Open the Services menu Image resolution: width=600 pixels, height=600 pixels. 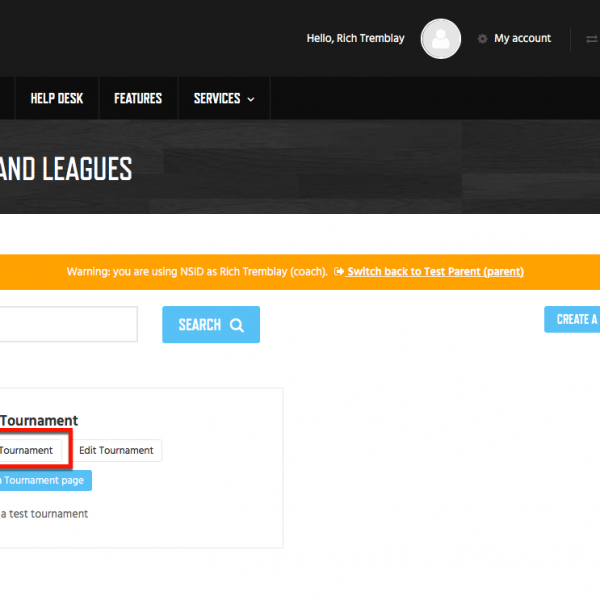tap(224, 98)
